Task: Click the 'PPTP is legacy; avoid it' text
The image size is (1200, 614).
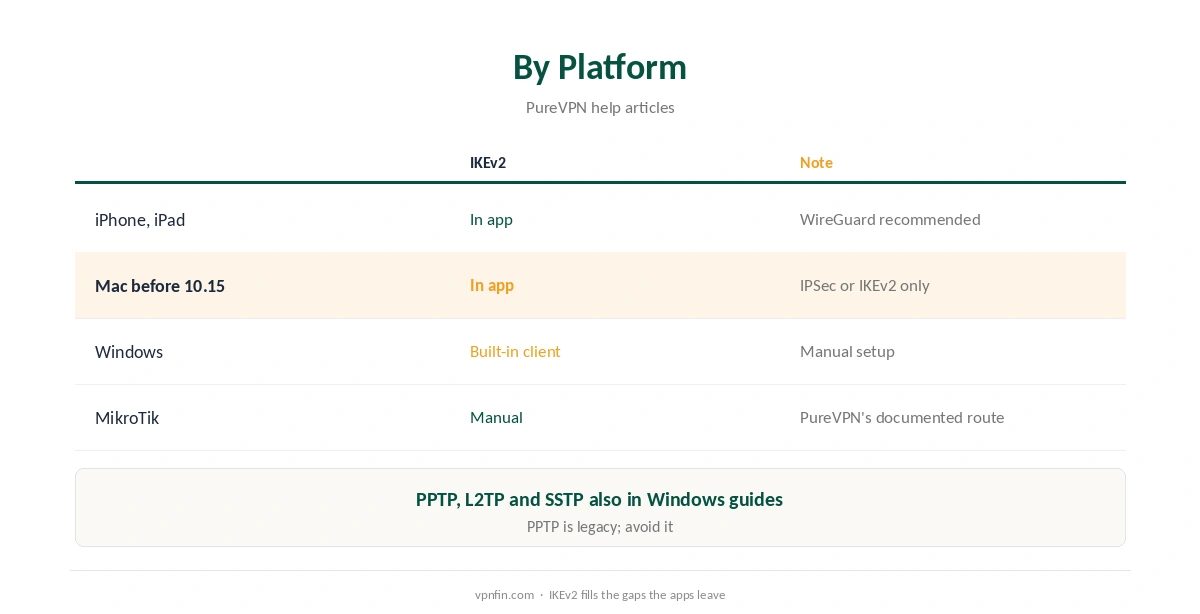Action: pyautogui.click(x=600, y=526)
